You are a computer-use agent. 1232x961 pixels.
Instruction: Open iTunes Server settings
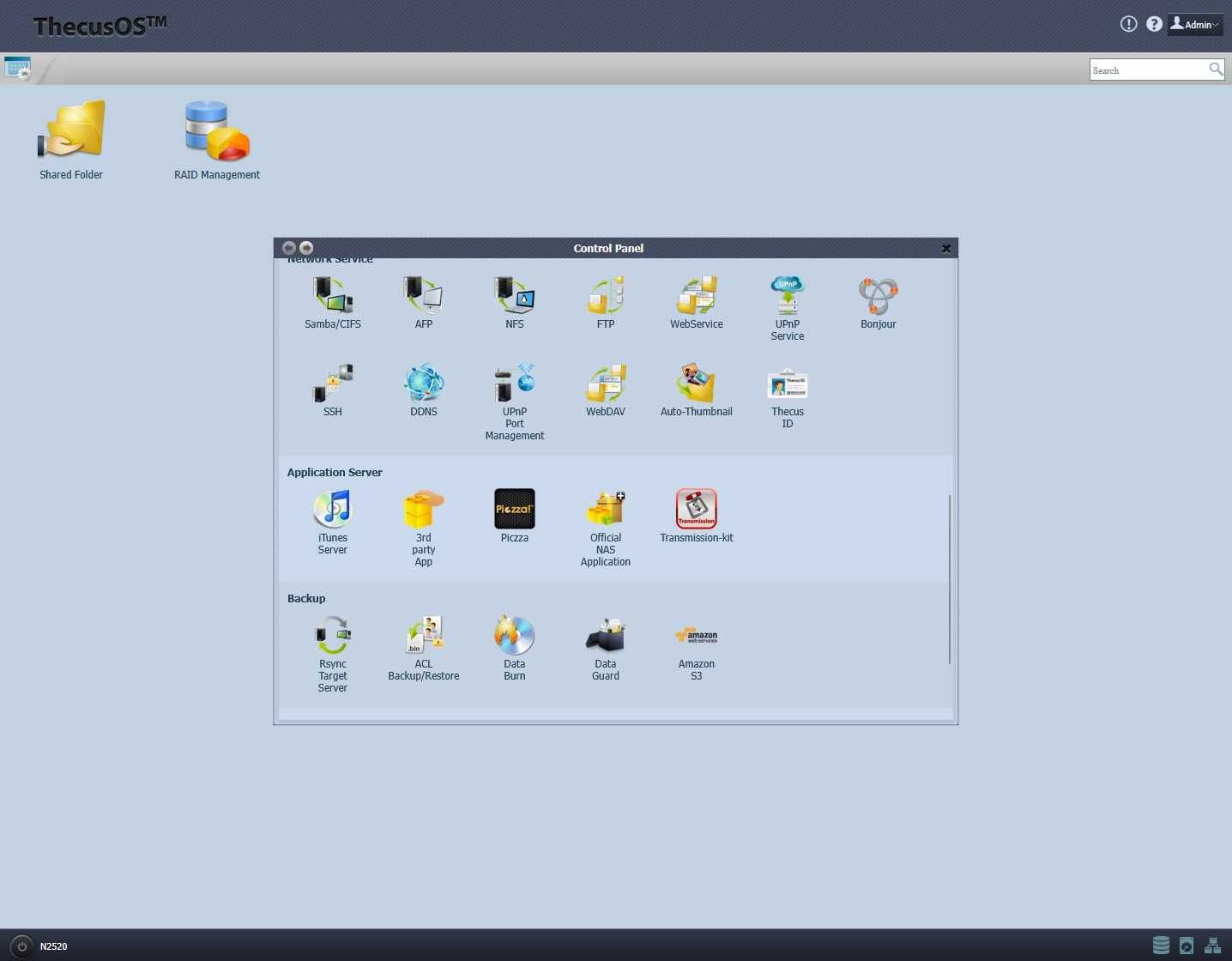pyautogui.click(x=333, y=522)
